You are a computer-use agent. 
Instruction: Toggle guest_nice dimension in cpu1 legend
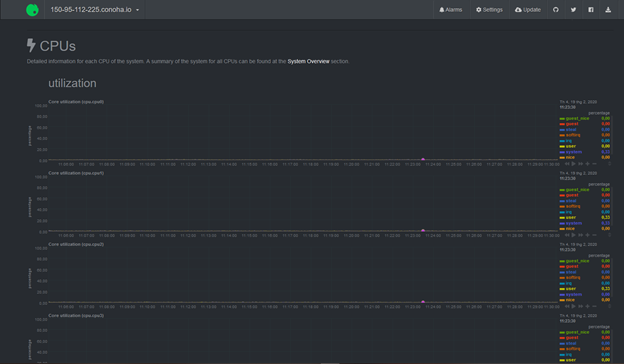[574, 189]
